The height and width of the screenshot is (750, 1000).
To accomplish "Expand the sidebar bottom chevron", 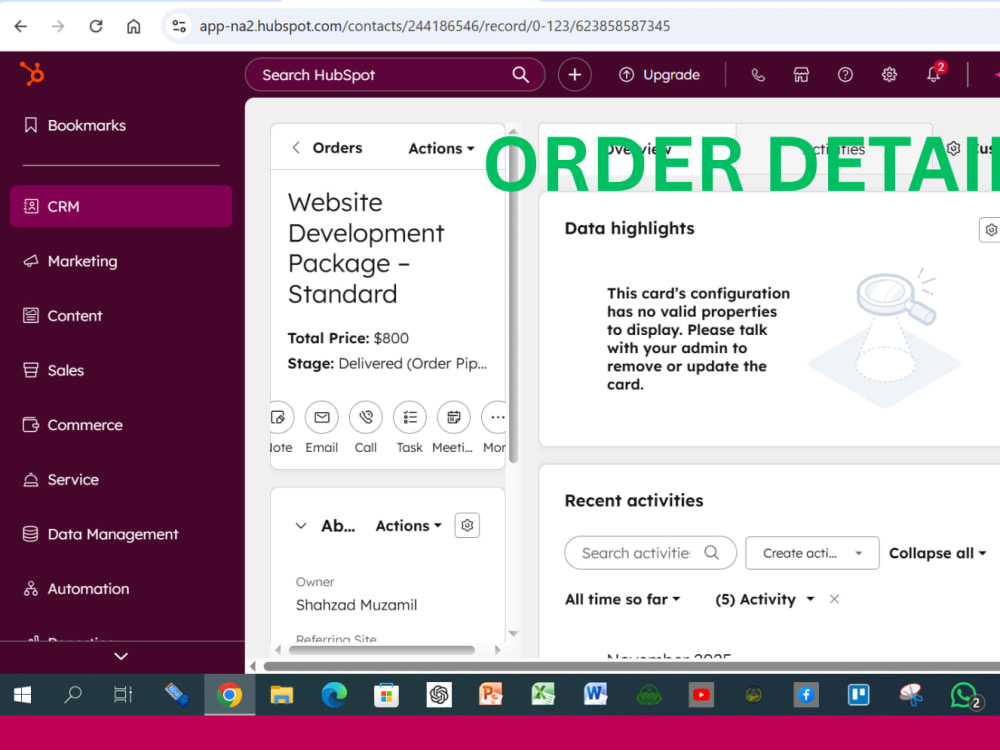I will pos(121,656).
